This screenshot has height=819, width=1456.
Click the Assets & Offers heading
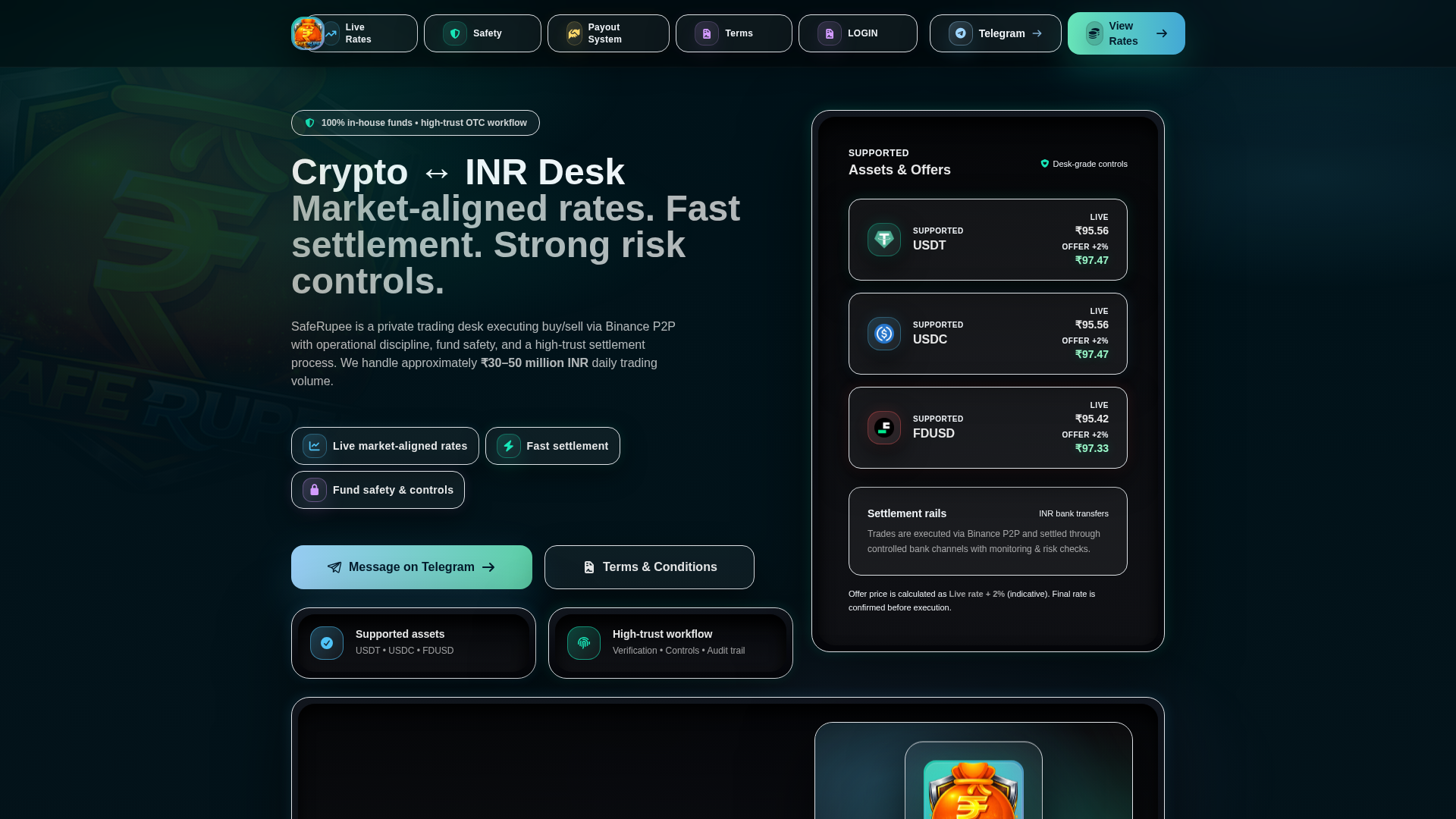[899, 170]
